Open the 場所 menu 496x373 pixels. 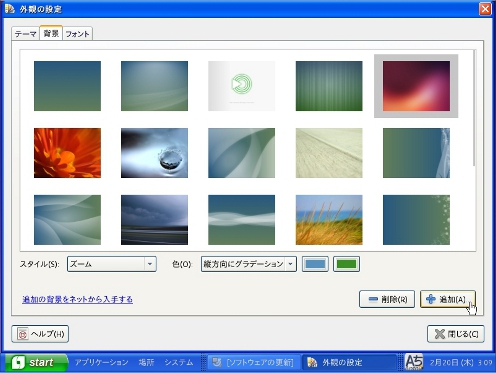coord(146,362)
